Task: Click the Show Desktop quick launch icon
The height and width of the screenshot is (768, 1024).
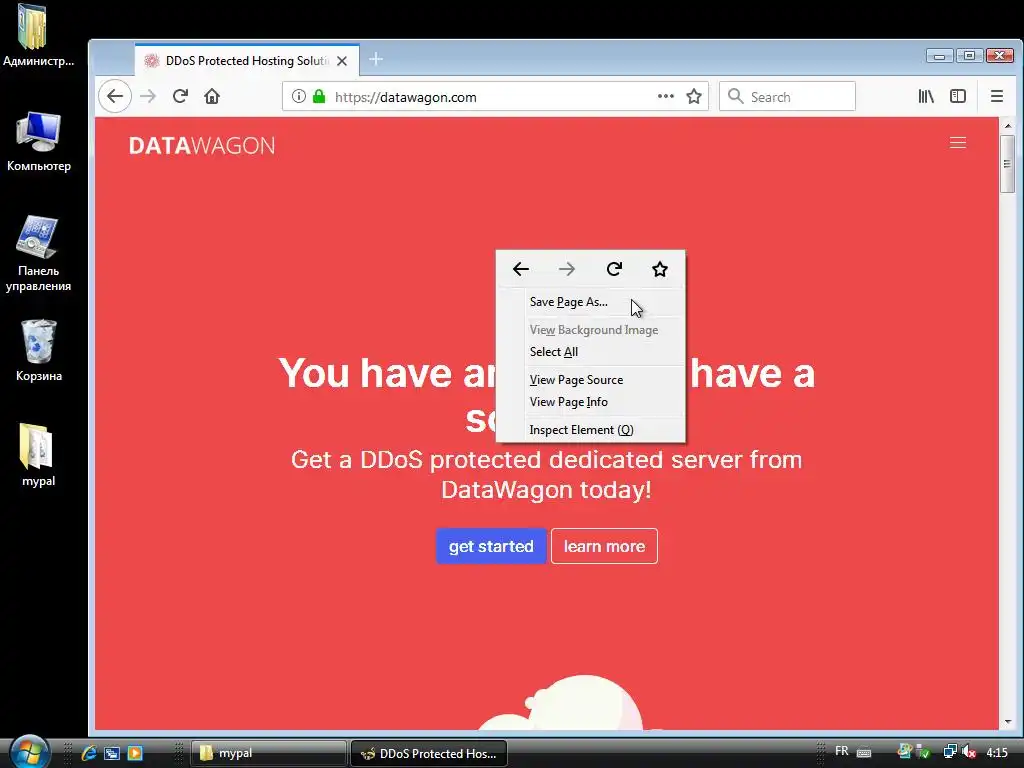Action: click(x=112, y=753)
